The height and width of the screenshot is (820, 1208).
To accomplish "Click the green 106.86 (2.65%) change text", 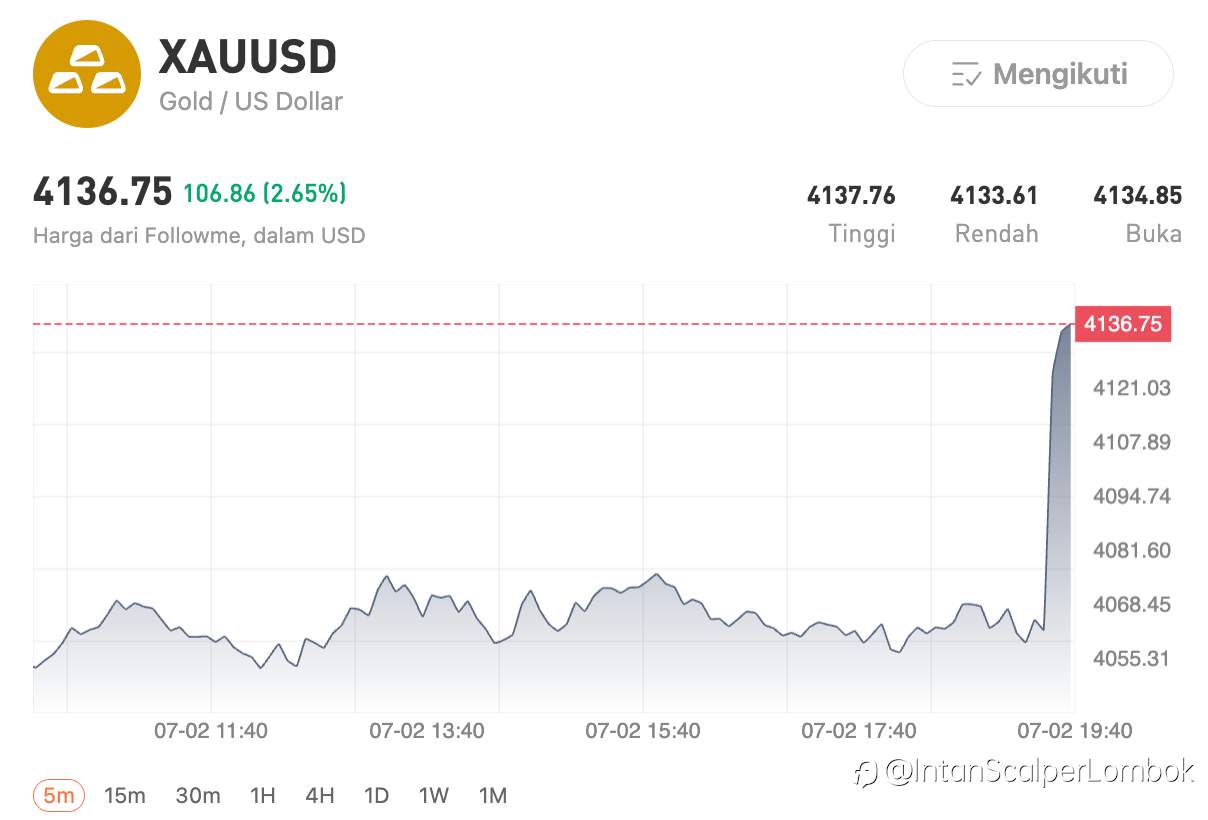I will pyautogui.click(x=265, y=192).
